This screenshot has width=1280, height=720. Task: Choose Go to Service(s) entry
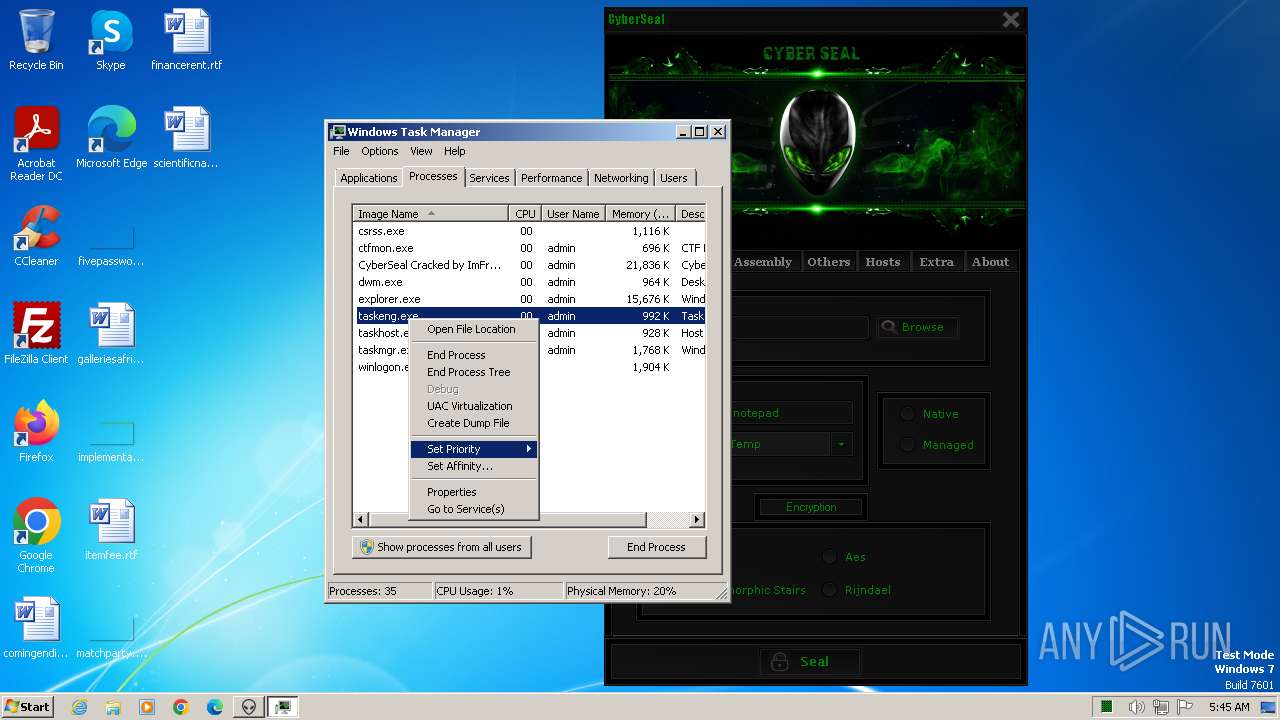(x=474, y=509)
